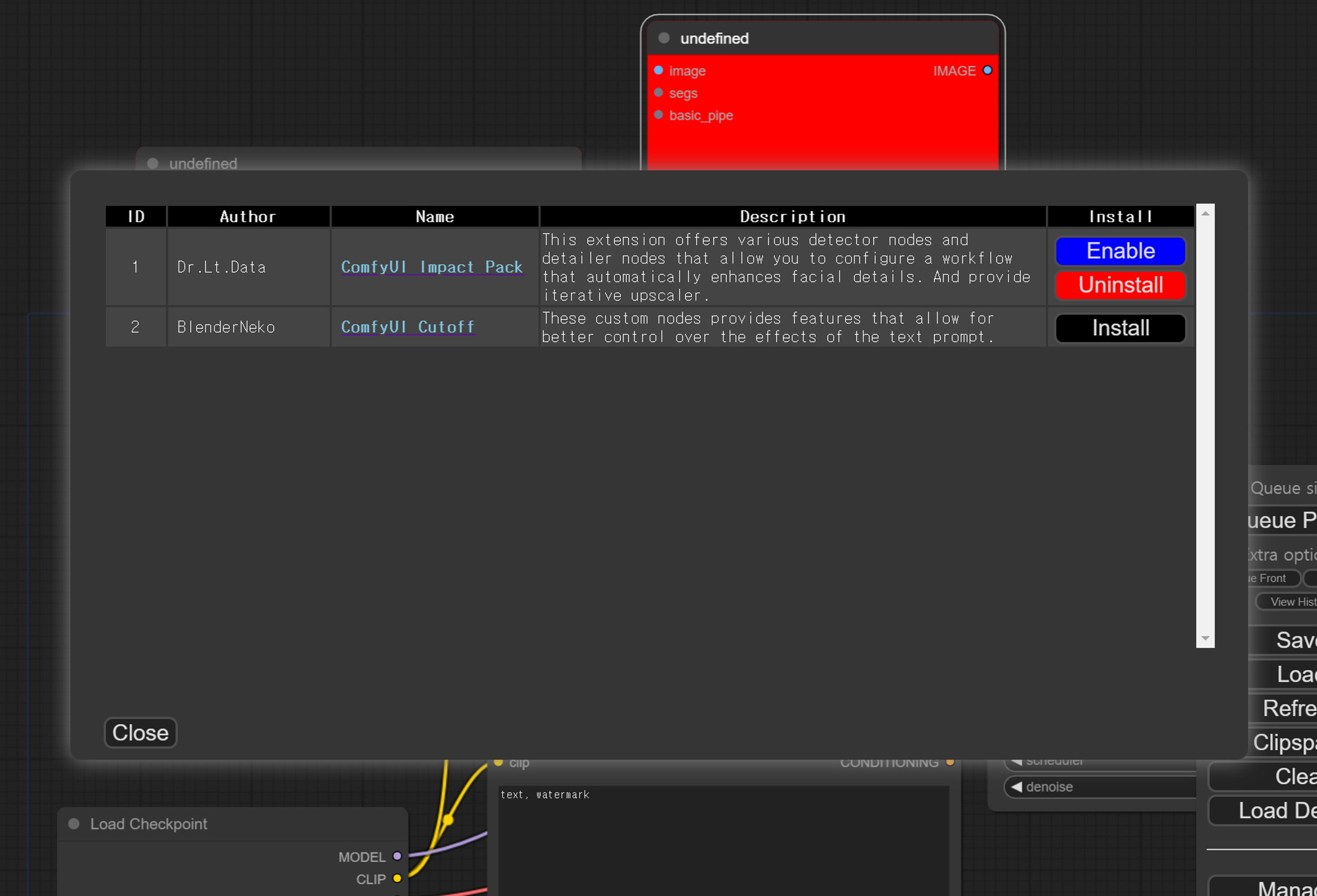Click the IMAGE output dot on red node
The height and width of the screenshot is (896, 1317).
point(988,71)
